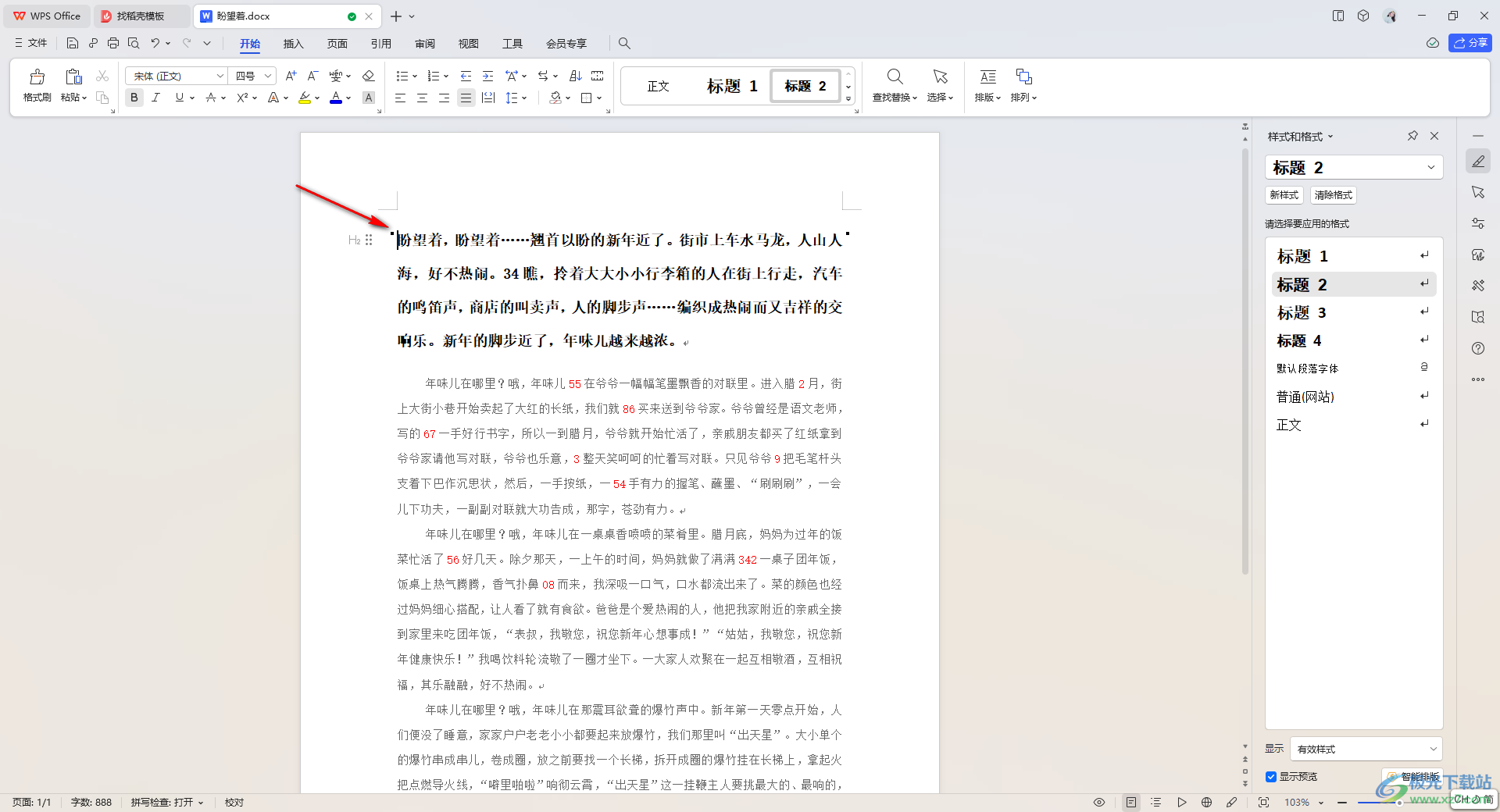Viewport: 1500px width, 812px height.
Task: Switch to the 插入 (Insert) tab
Action: click(293, 44)
